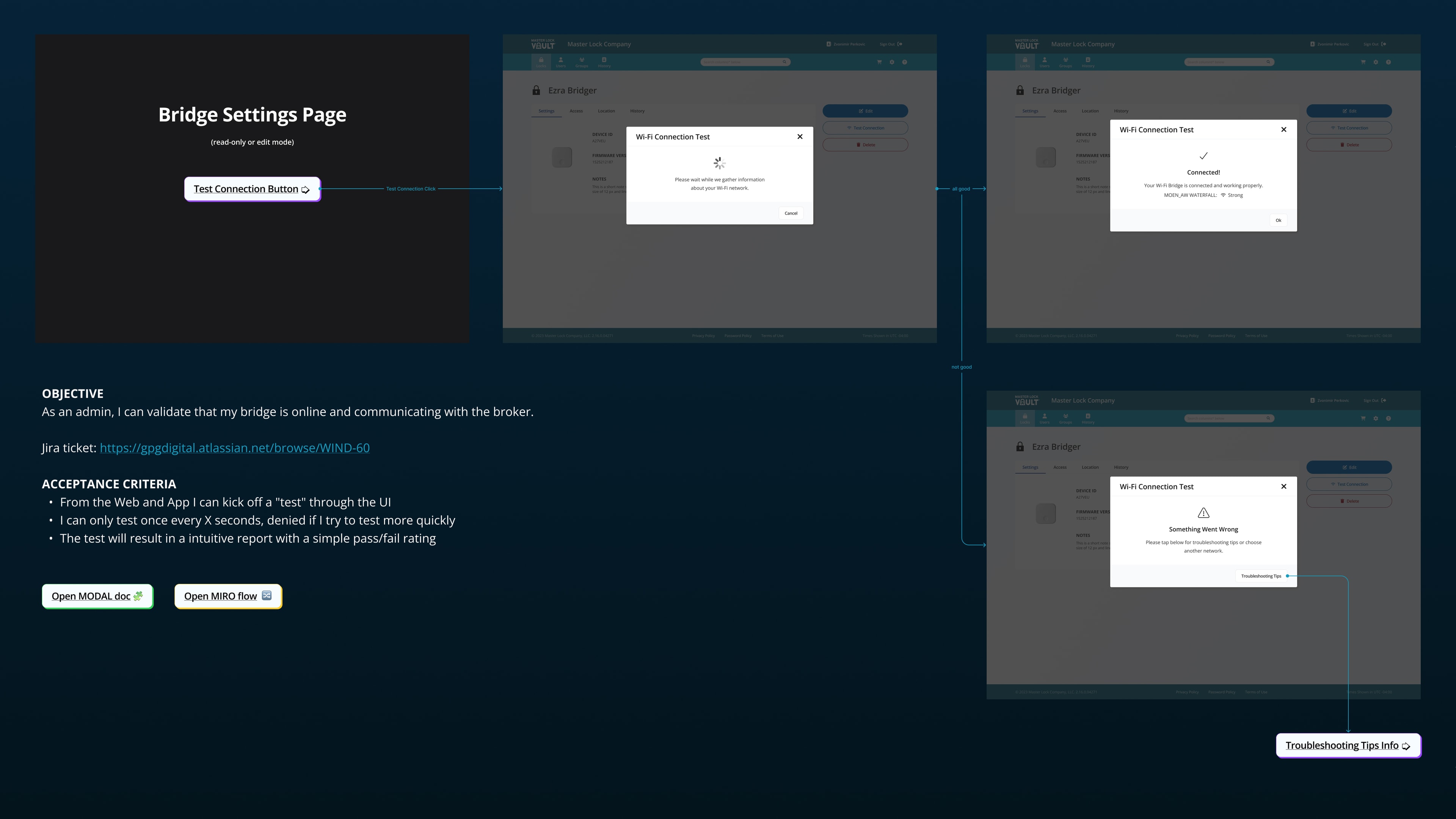Switch to the Location tab in the loading frame

(606, 111)
